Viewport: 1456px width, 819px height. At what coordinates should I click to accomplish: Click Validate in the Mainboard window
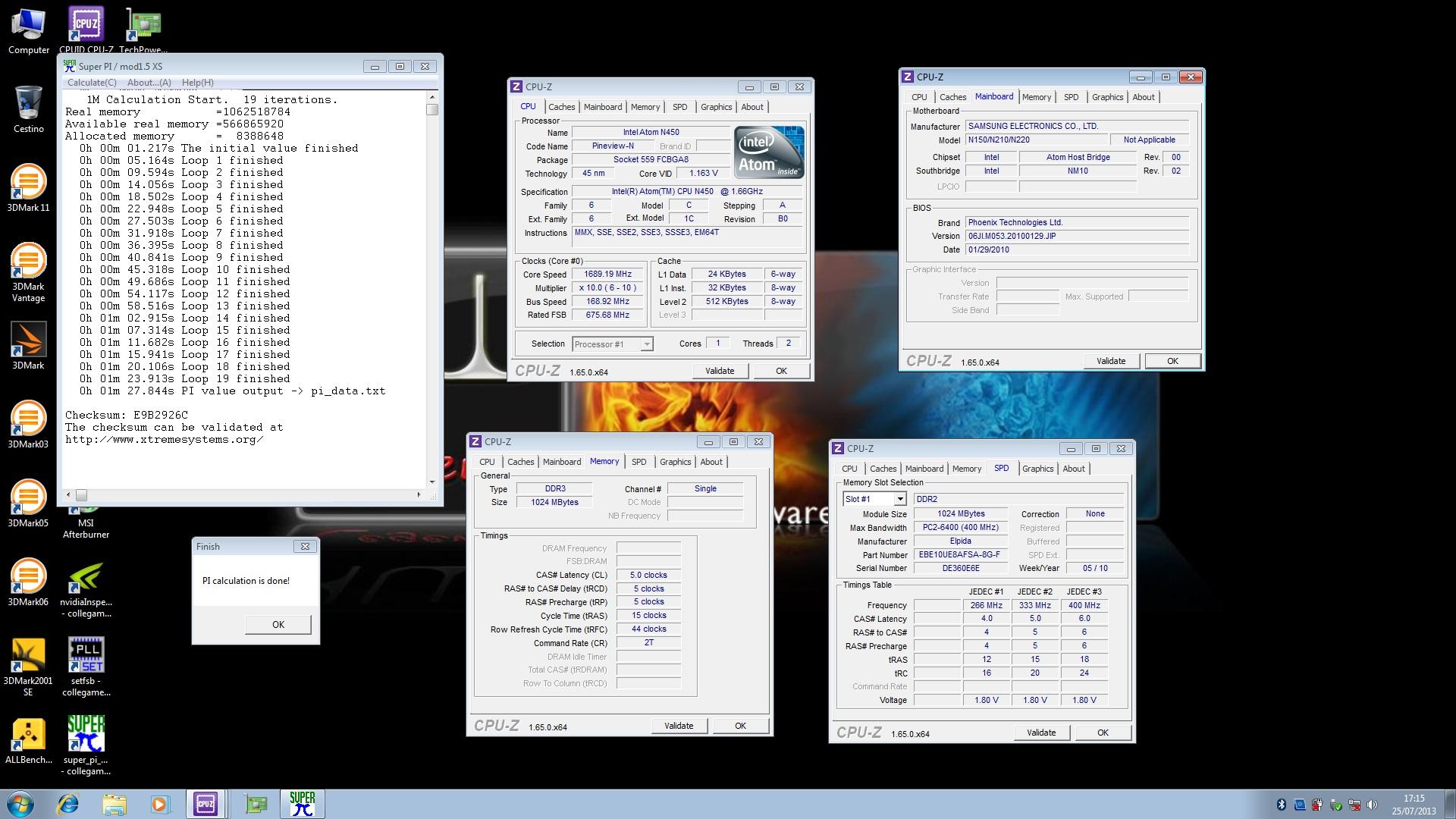tap(1111, 361)
